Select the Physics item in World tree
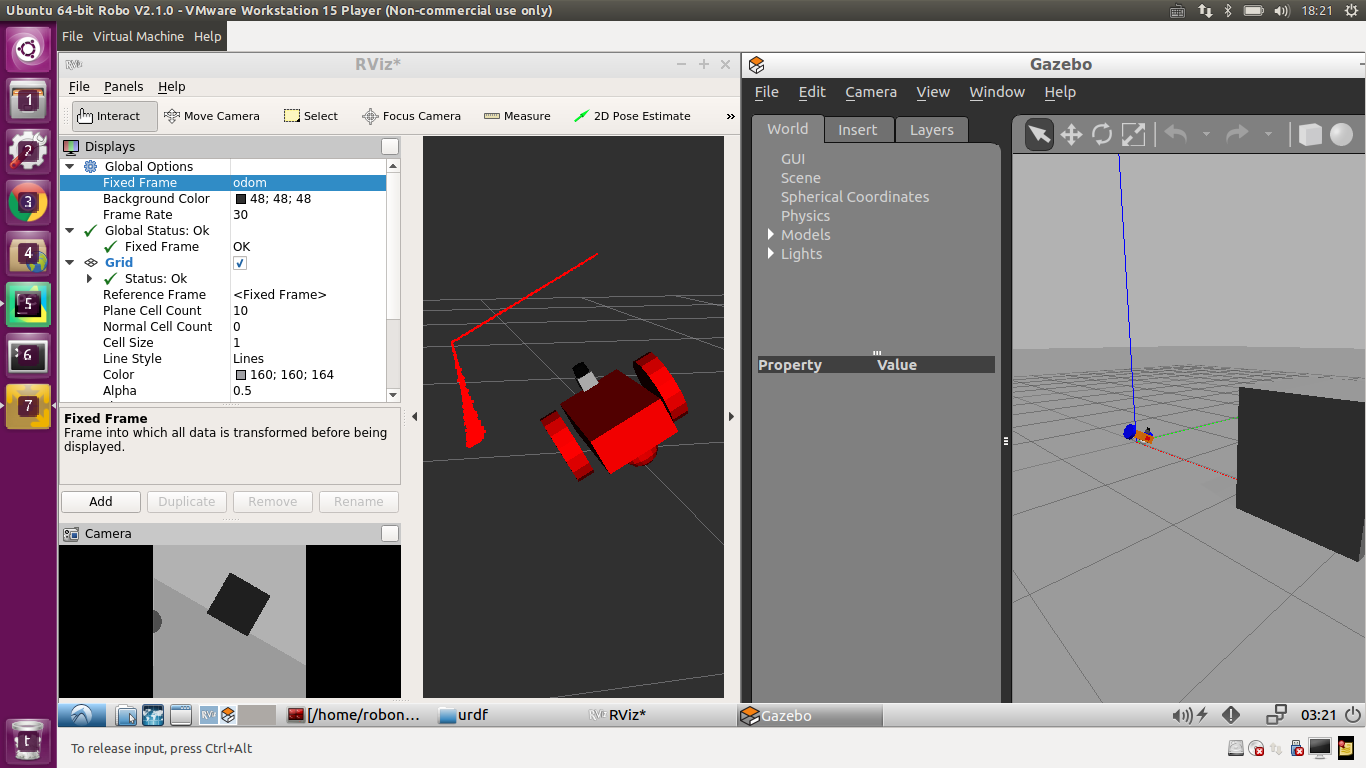This screenshot has height=768, width=1366. click(x=805, y=216)
